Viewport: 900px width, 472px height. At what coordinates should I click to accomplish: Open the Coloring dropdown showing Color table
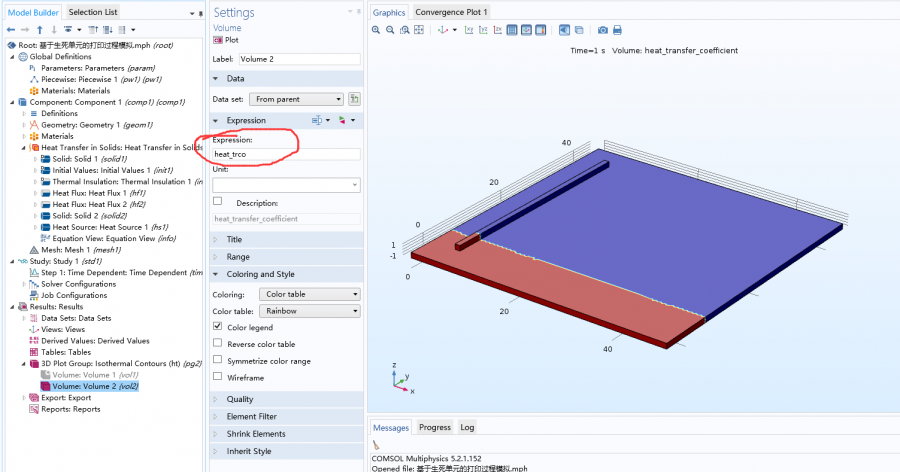(x=310, y=294)
